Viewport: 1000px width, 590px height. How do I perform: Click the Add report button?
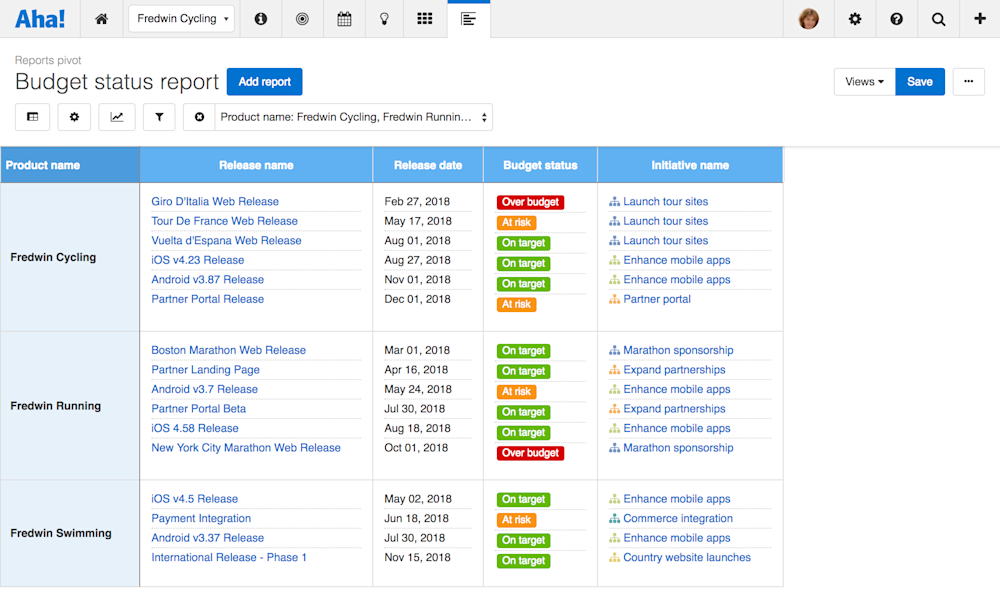pyautogui.click(x=264, y=82)
